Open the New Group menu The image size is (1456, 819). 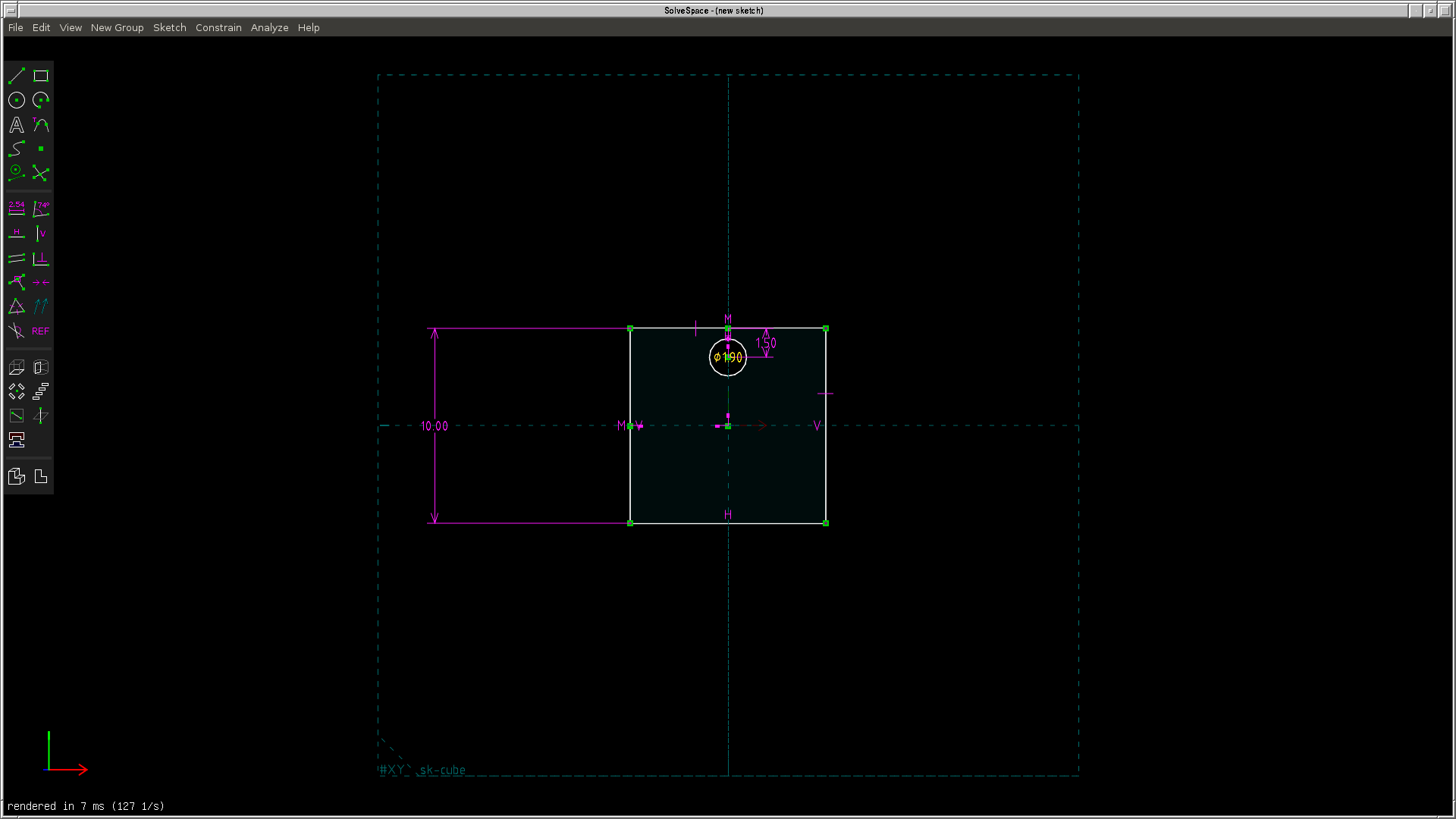point(117,27)
